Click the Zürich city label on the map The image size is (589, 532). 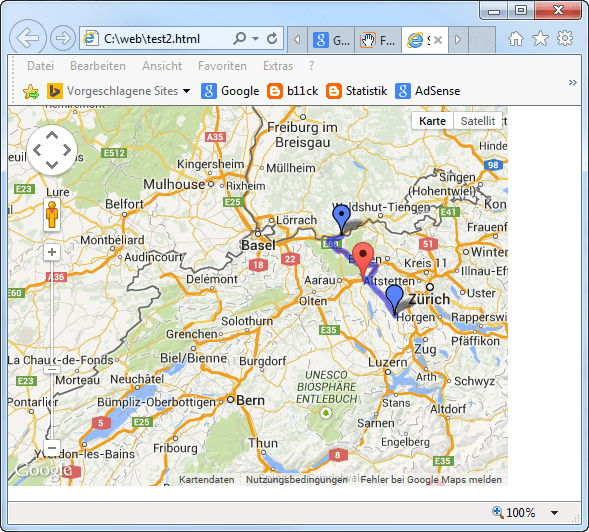tap(429, 299)
